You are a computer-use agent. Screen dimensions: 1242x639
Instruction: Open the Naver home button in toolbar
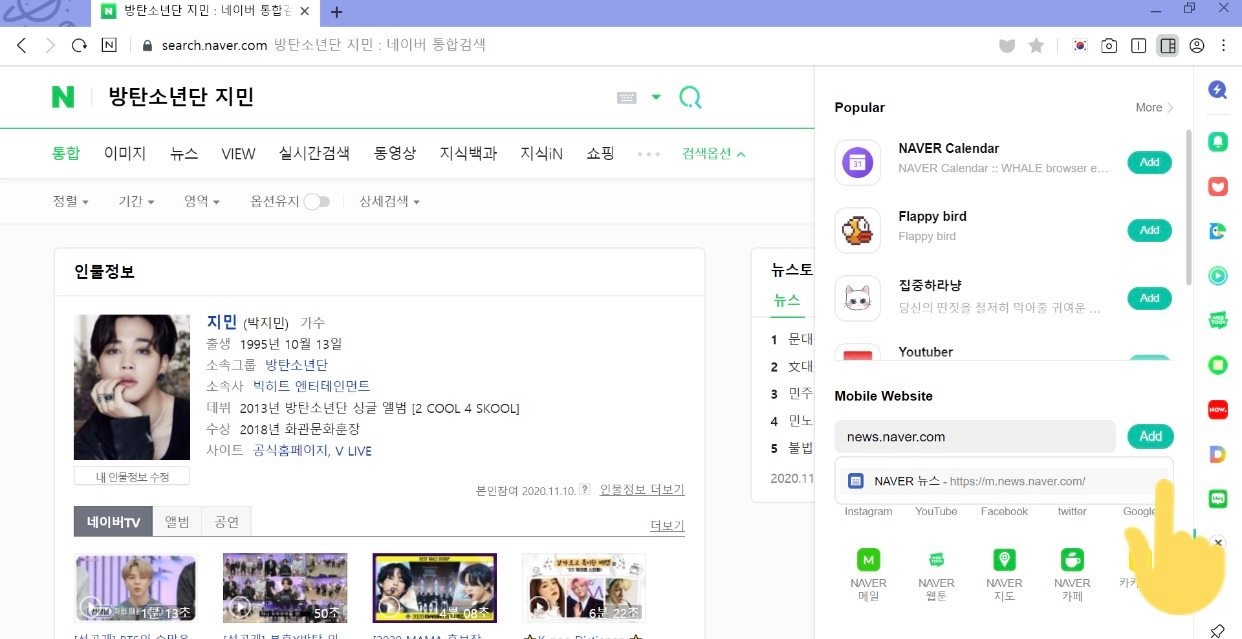coord(109,45)
